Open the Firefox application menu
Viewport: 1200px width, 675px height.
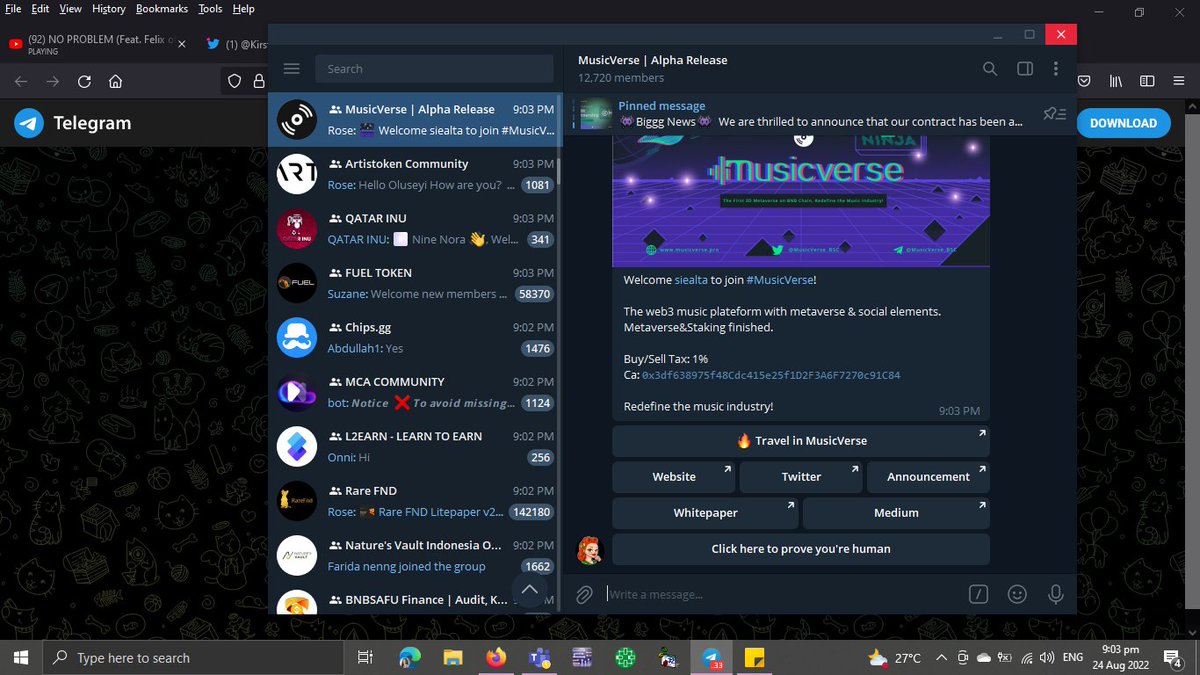point(1180,81)
